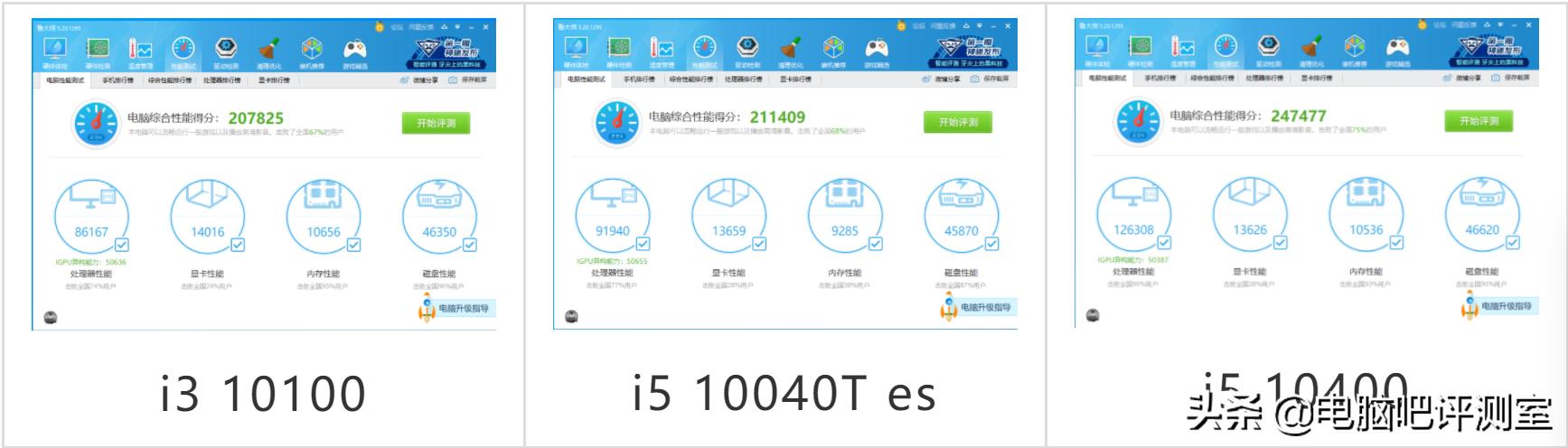Open 硬件检测 in the i3 10100 window
The height and width of the screenshot is (448, 1568).
[98, 51]
